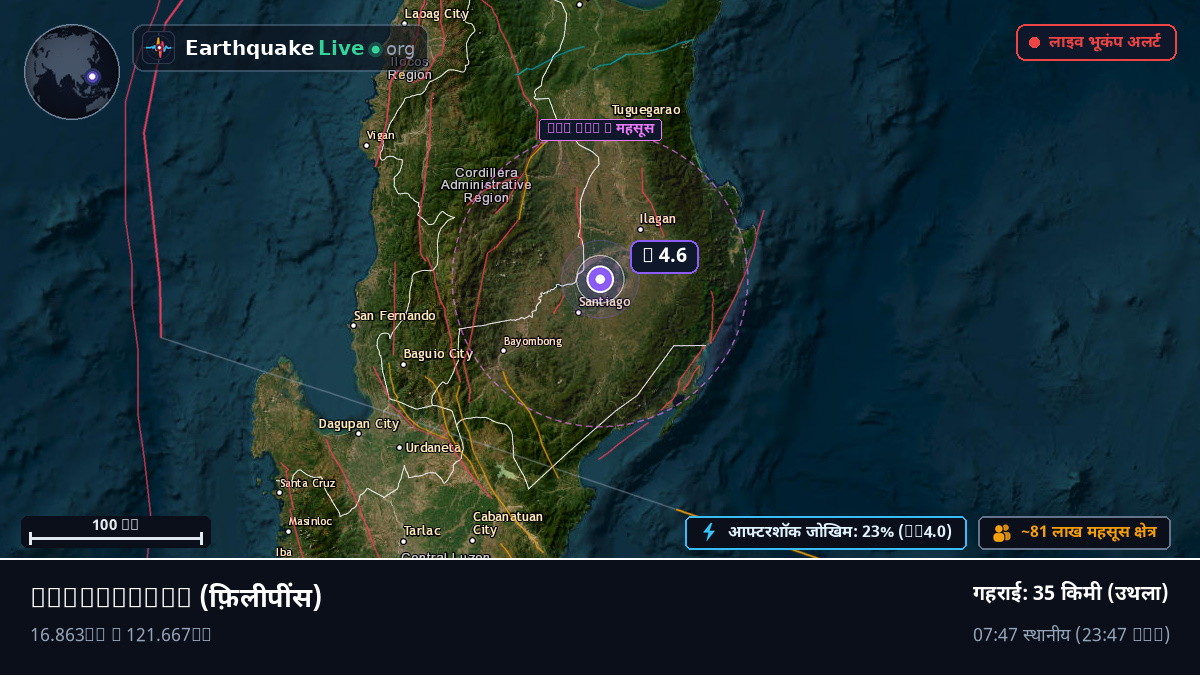Click the Philippines location headline

177,597
